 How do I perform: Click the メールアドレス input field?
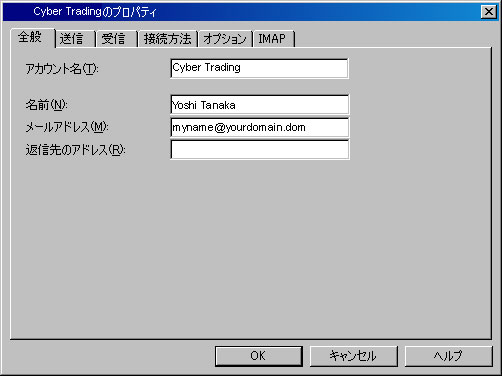pyautogui.click(x=259, y=127)
